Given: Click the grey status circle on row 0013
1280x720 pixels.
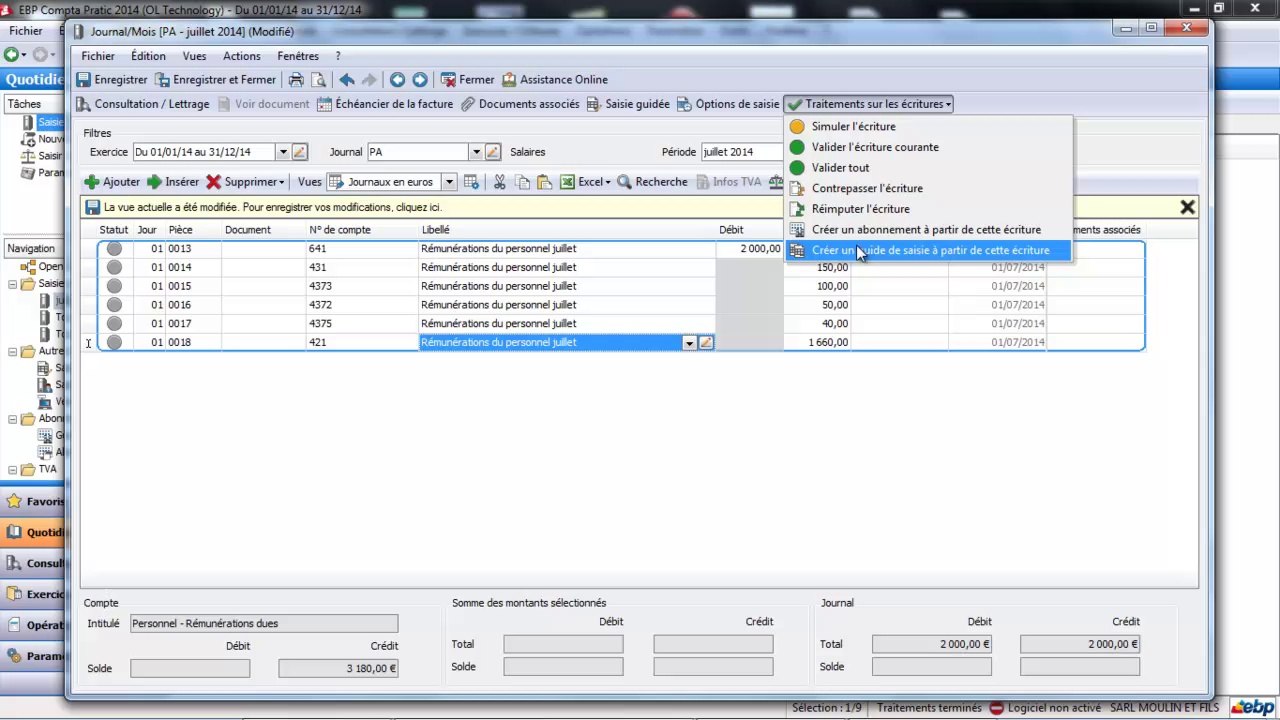Looking at the screenshot, I should (114, 249).
